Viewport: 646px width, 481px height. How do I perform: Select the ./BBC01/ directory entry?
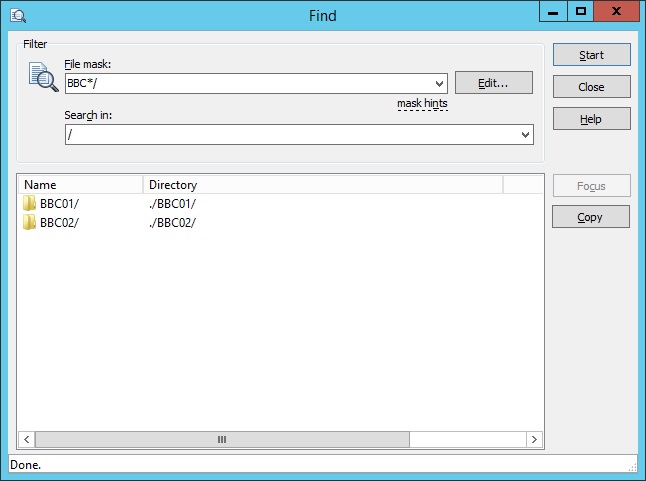click(x=172, y=204)
